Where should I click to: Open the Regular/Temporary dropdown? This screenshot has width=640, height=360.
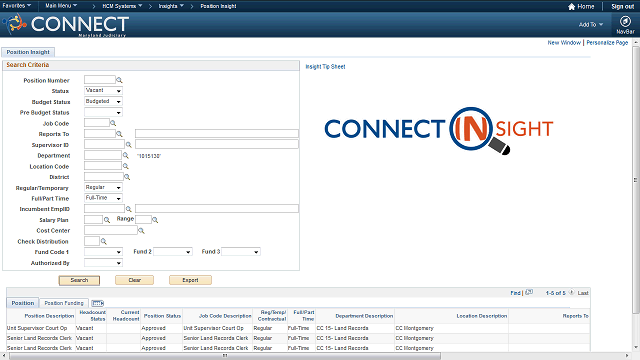click(103, 187)
